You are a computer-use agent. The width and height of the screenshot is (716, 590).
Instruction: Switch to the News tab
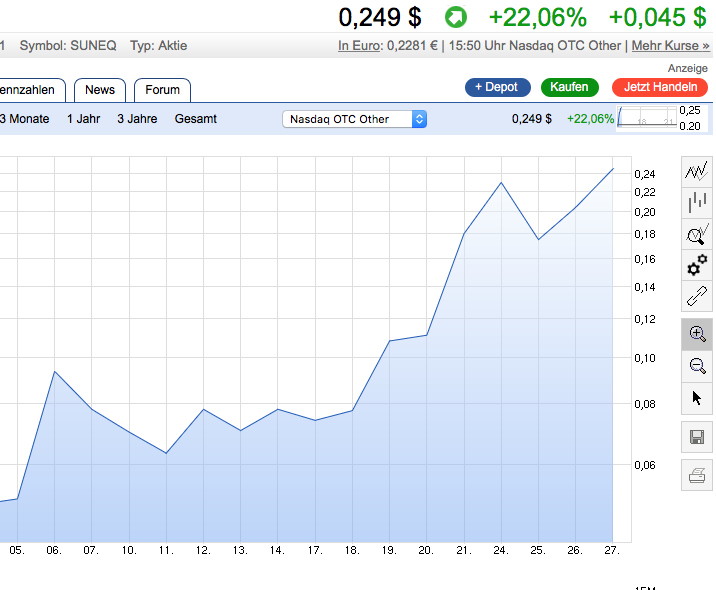coord(100,90)
